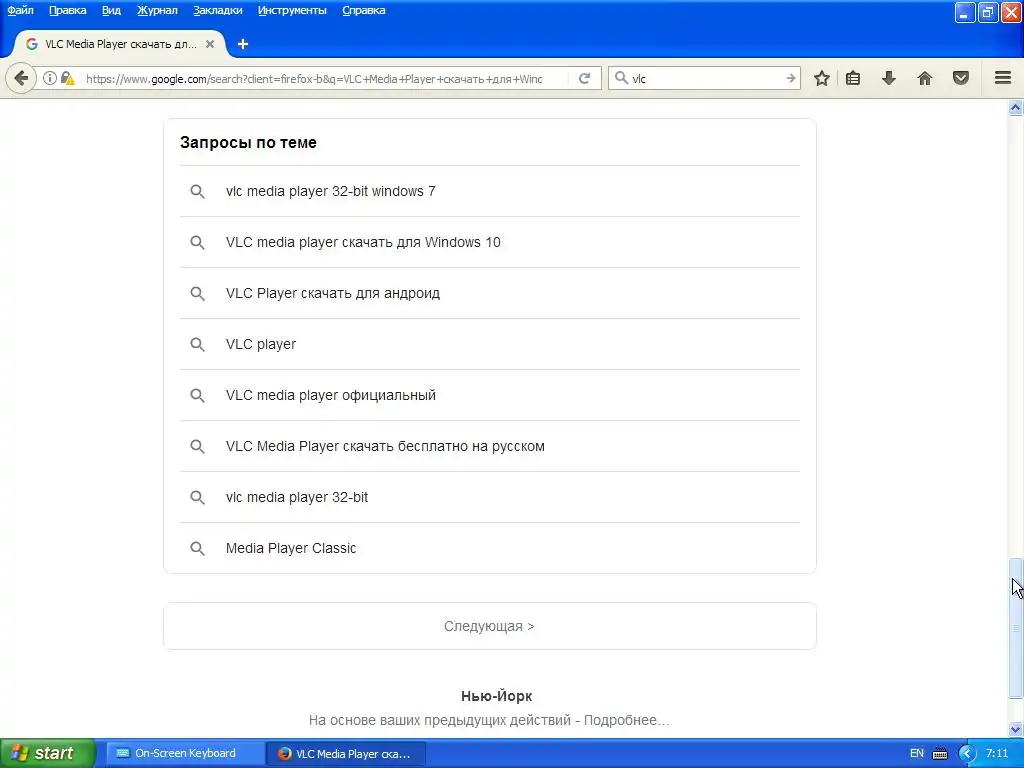Reload the page with the refresh icon
The height and width of the screenshot is (768, 1024).
point(584,78)
